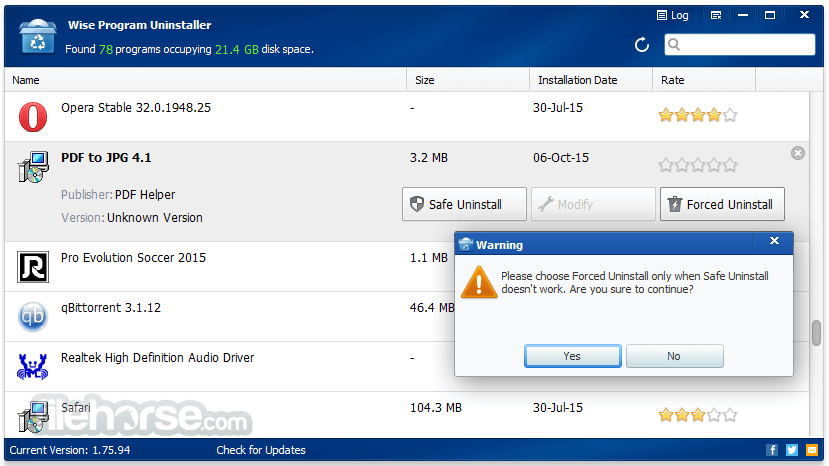Click Safe Uninstall for PDF to JPG
The width and height of the screenshot is (829, 466).
click(464, 204)
